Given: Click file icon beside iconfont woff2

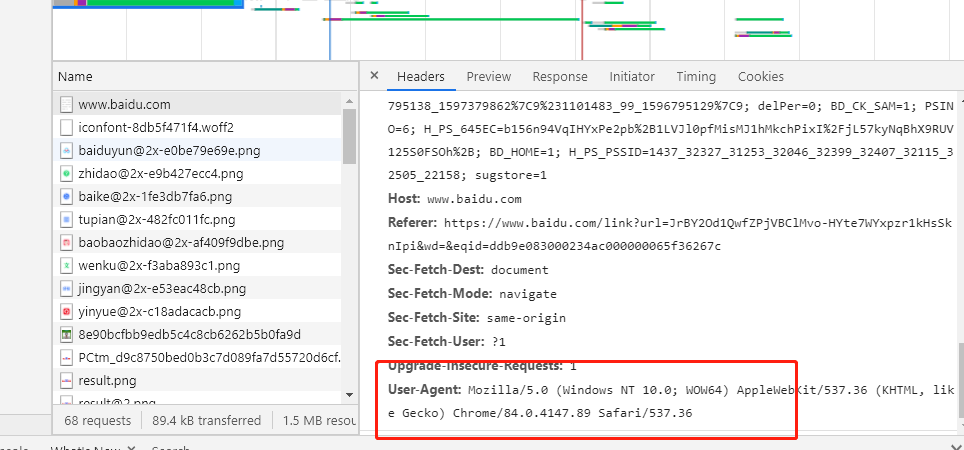Looking at the screenshot, I should point(66,128).
